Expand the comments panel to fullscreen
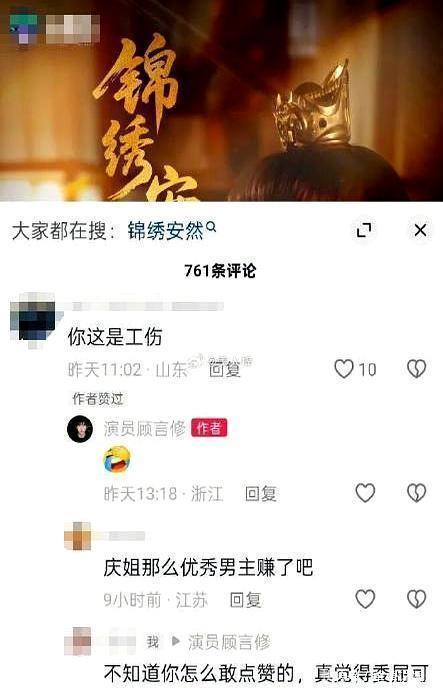Viewport: 443px width, 688px height. (x=364, y=230)
